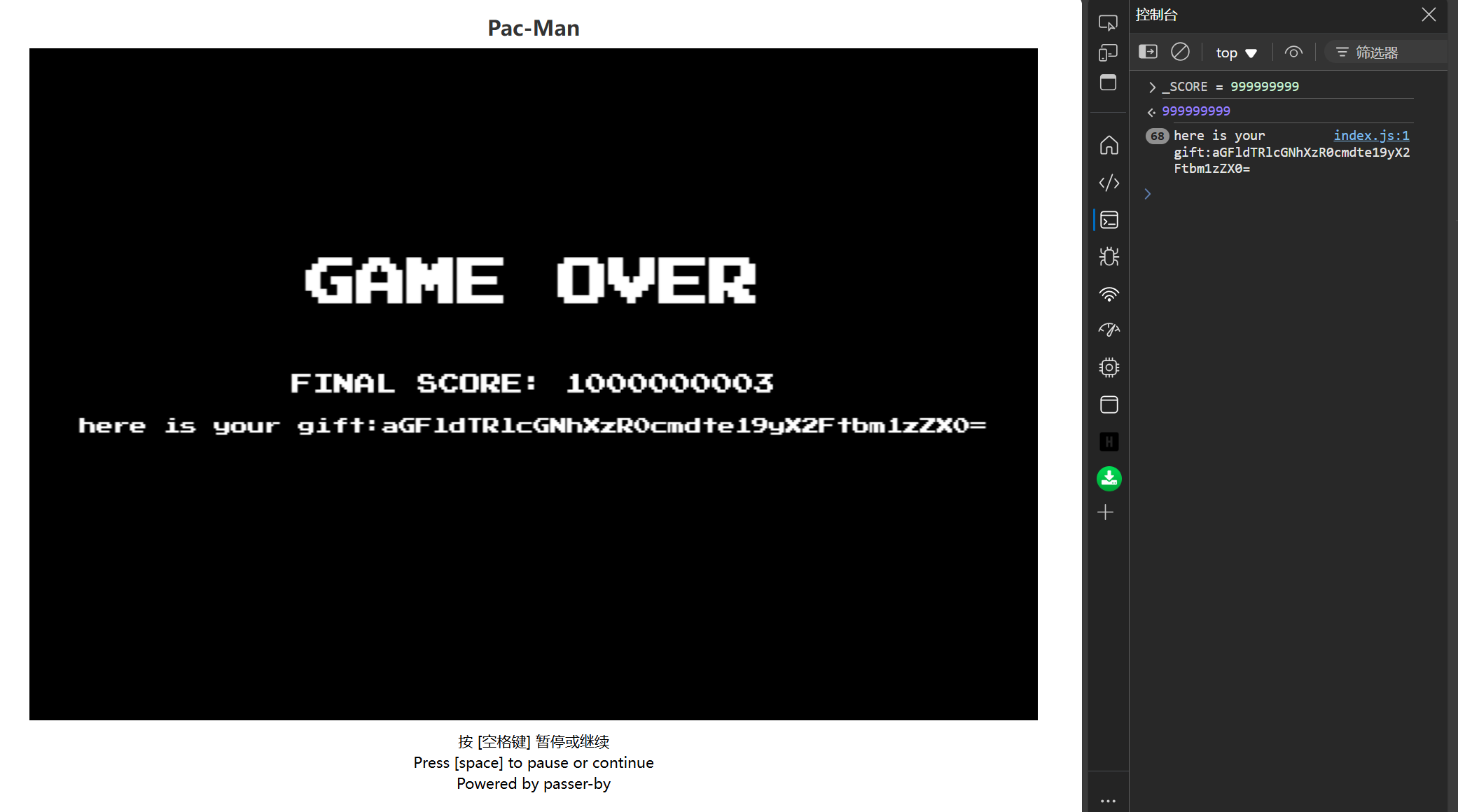Open the Elements code icon
This screenshot has height=812, width=1458.
pyautogui.click(x=1109, y=183)
